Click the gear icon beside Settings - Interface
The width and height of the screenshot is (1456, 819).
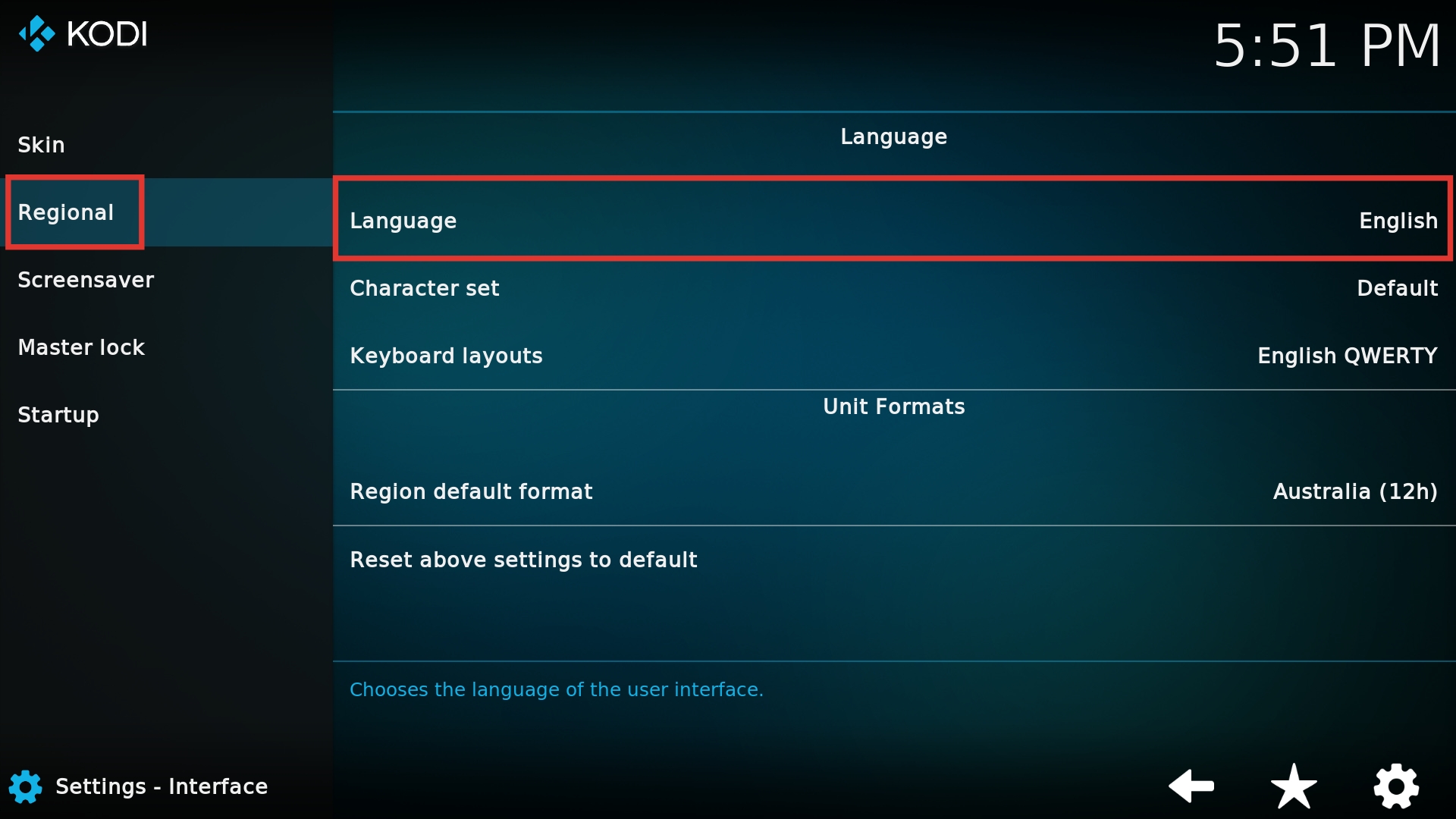[26, 786]
